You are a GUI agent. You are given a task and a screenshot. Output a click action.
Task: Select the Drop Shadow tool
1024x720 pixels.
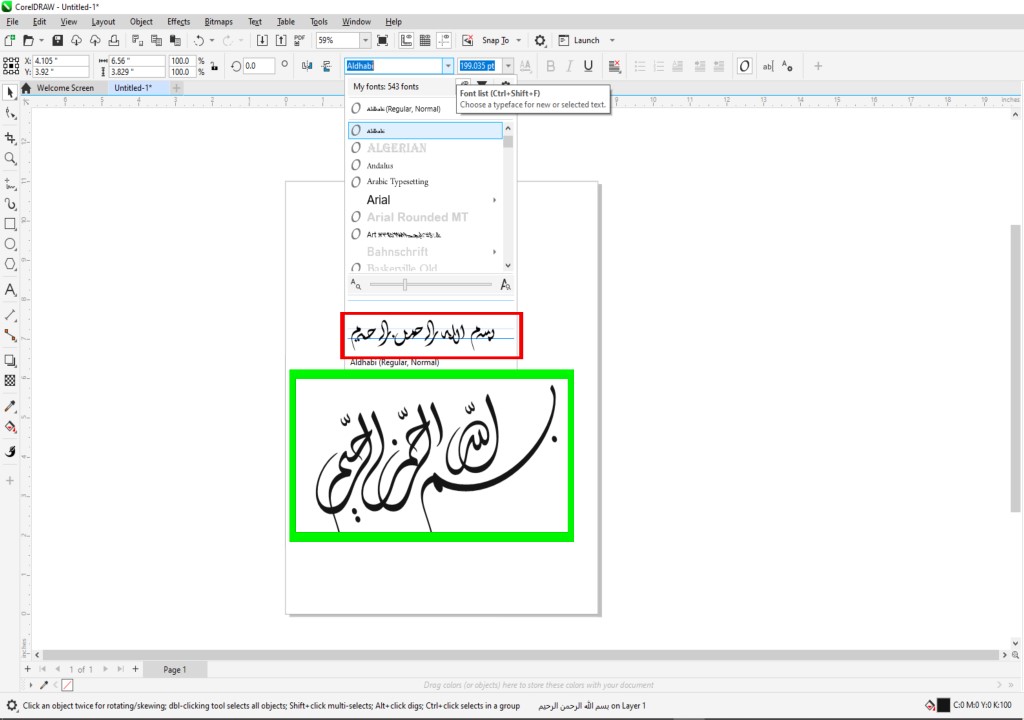tap(10, 361)
